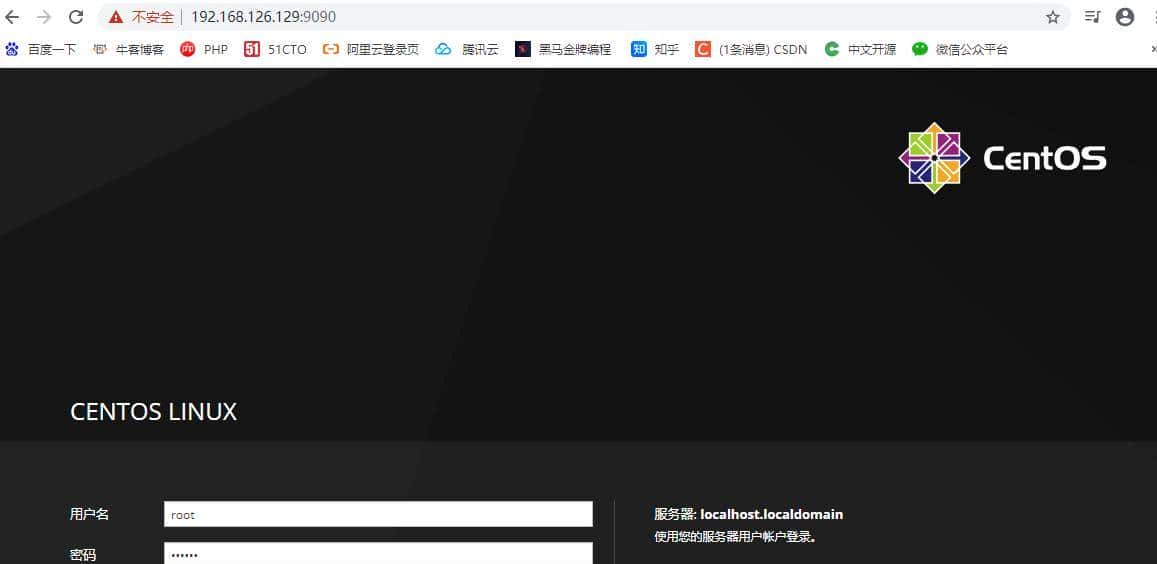The image size is (1157, 564).
Task: Open the media control playlist icon
Action: pyautogui.click(x=1092, y=17)
